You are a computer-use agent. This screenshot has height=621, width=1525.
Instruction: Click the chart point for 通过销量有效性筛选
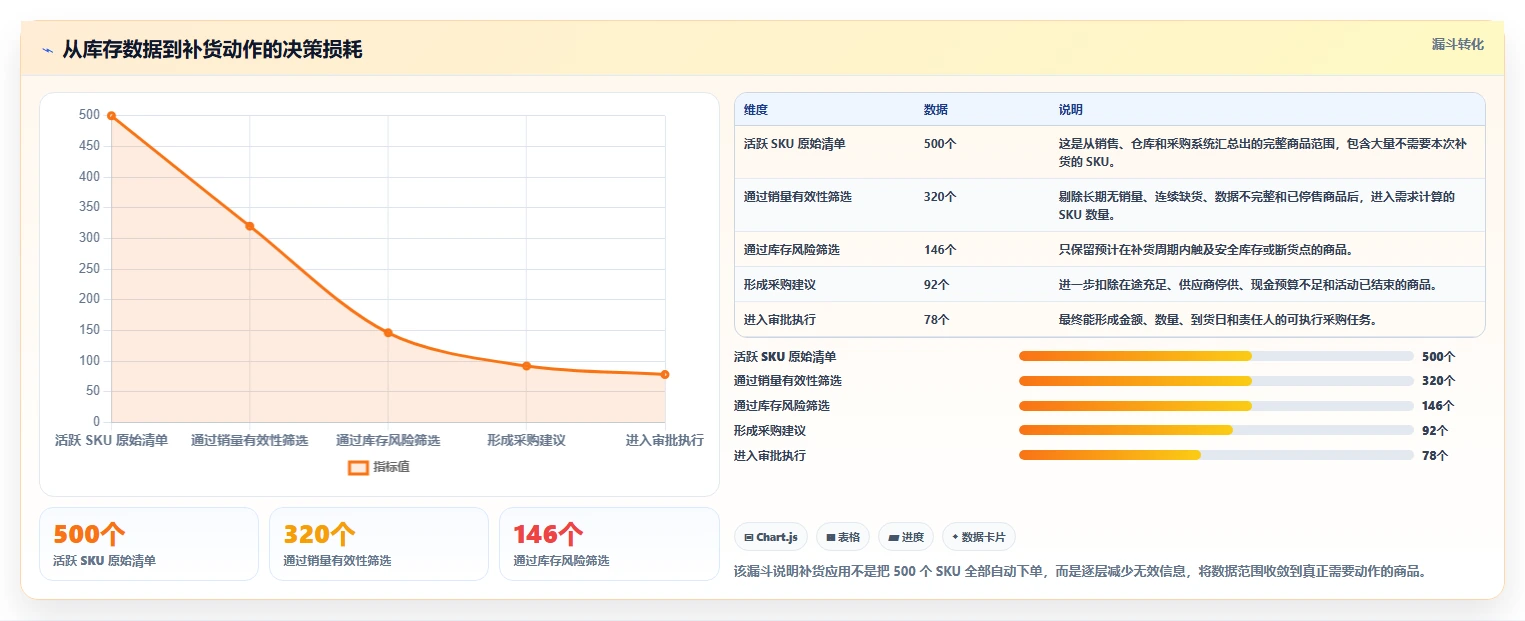point(250,226)
